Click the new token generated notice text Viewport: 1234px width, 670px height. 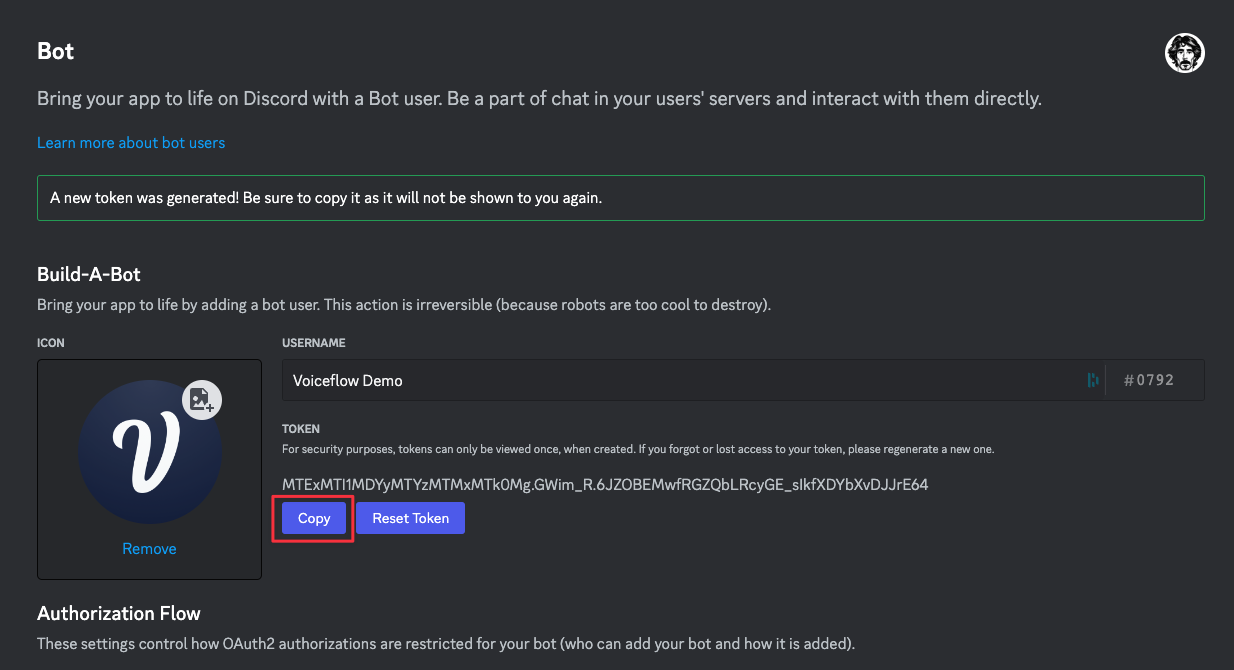coord(326,198)
